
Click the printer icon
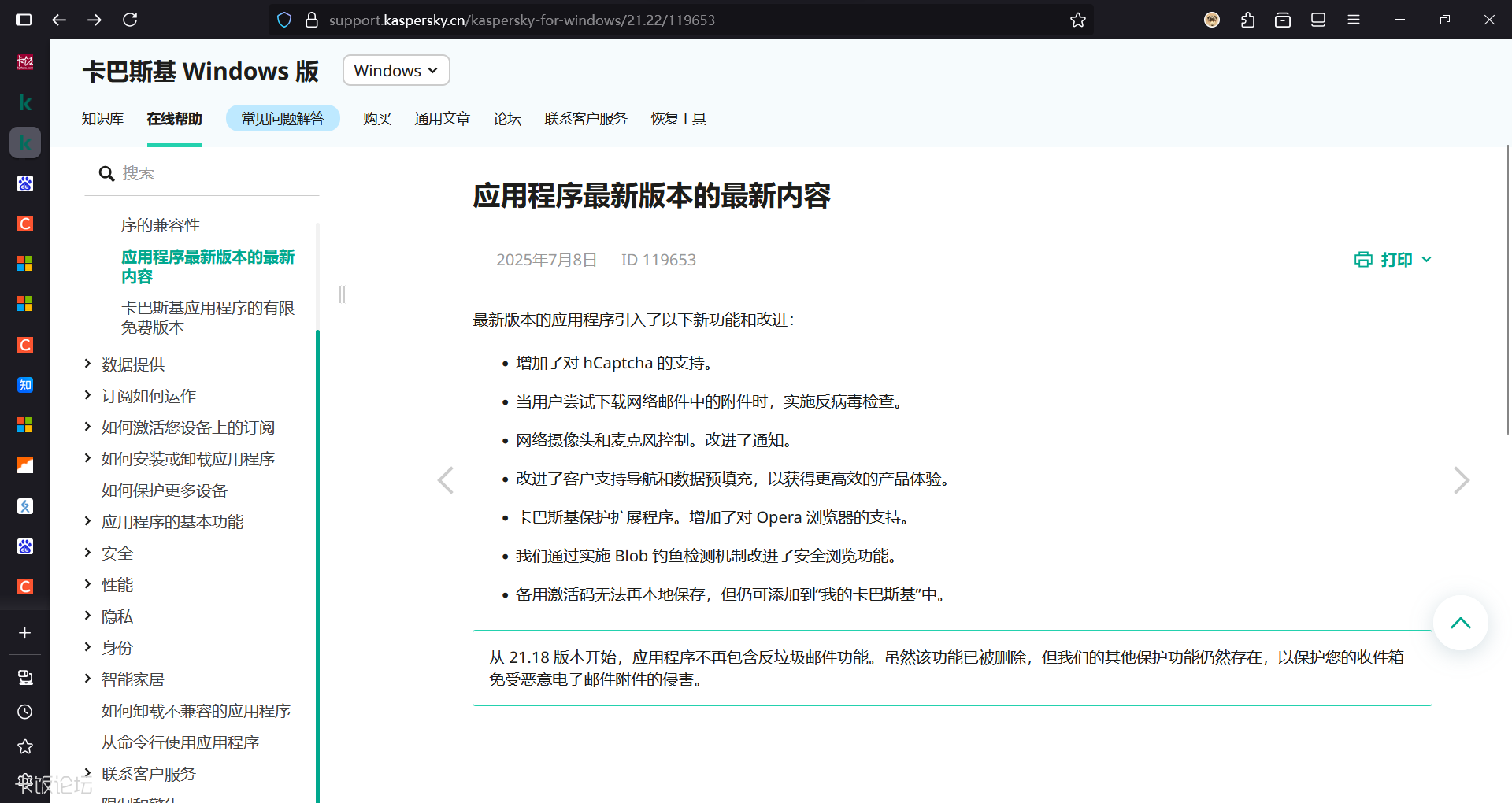coord(1363,260)
